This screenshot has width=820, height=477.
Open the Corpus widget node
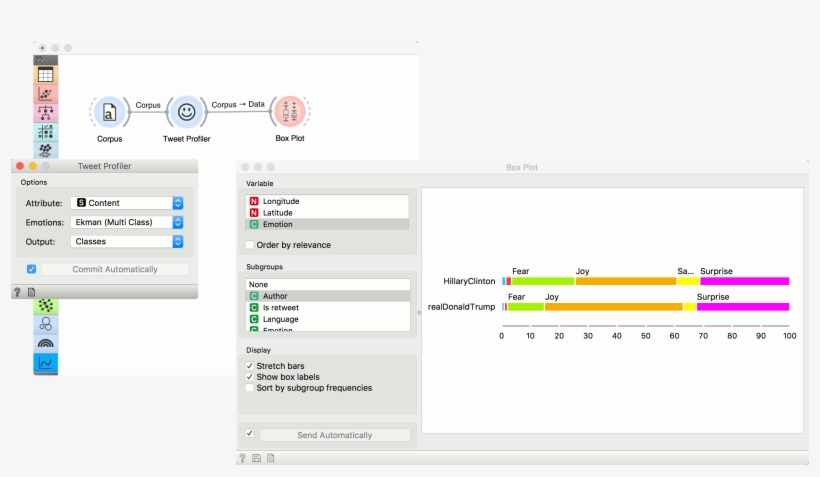pyautogui.click(x=109, y=112)
